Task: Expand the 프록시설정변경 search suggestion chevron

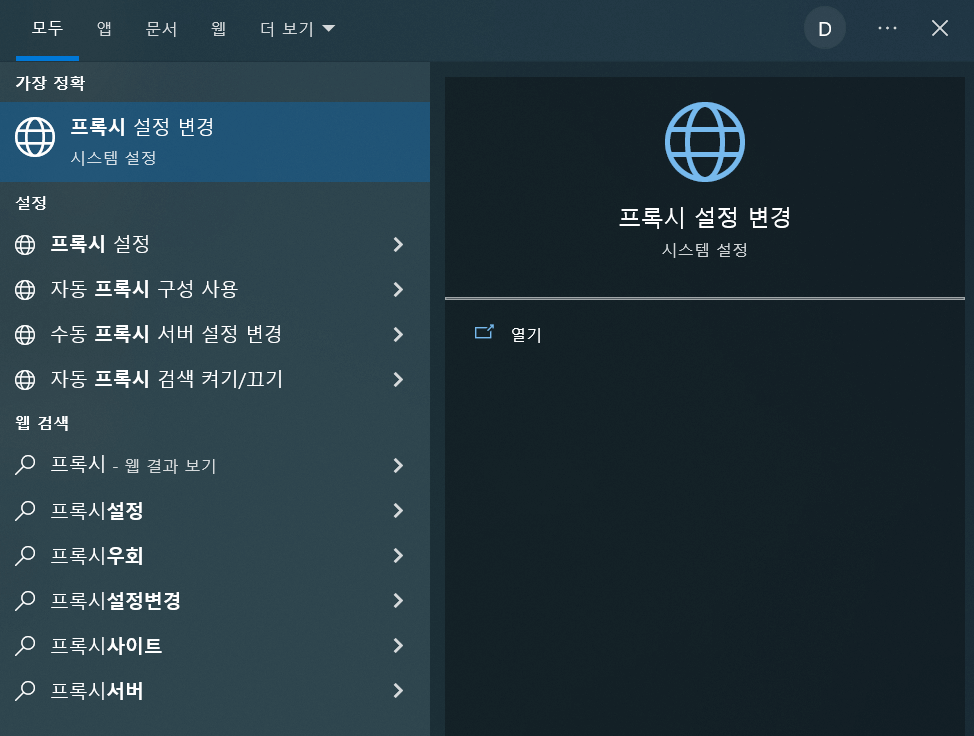Action: (397, 601)
